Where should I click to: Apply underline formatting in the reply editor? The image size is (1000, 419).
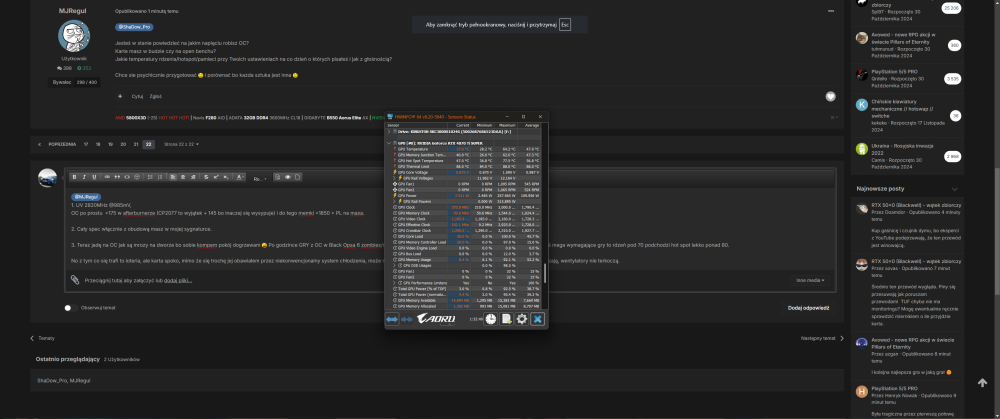click(94, 177)
